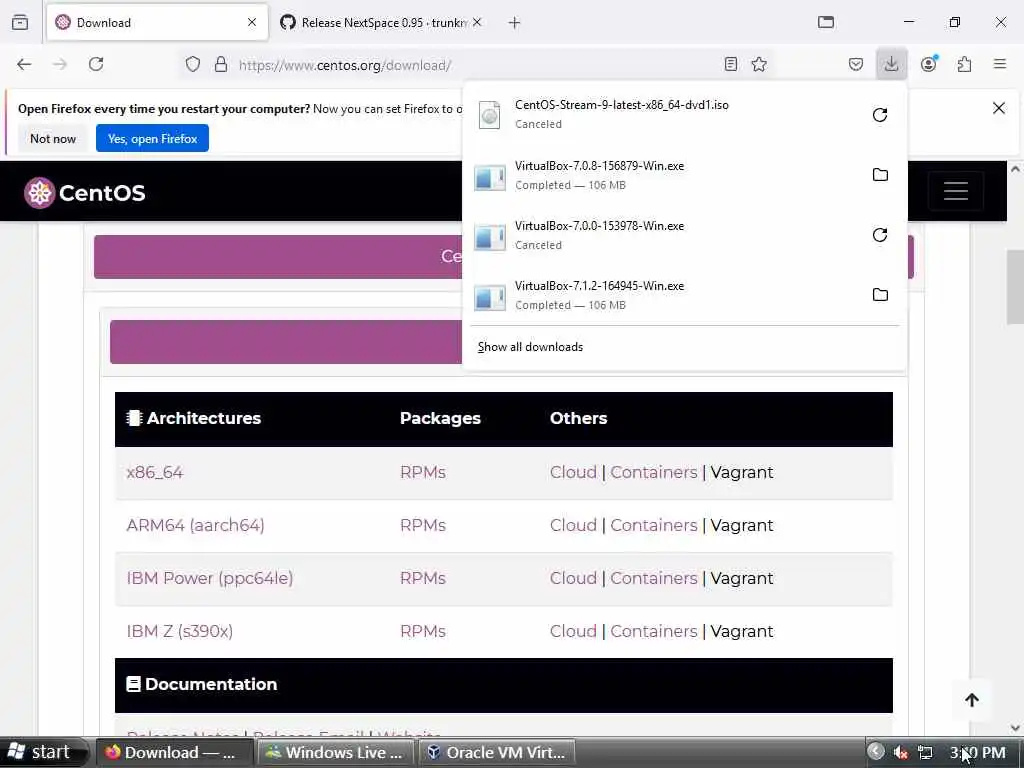Screen dimensions: 1024x768
Task: Dismiss the Open Firefox notification bar
Action: (999, 108)
